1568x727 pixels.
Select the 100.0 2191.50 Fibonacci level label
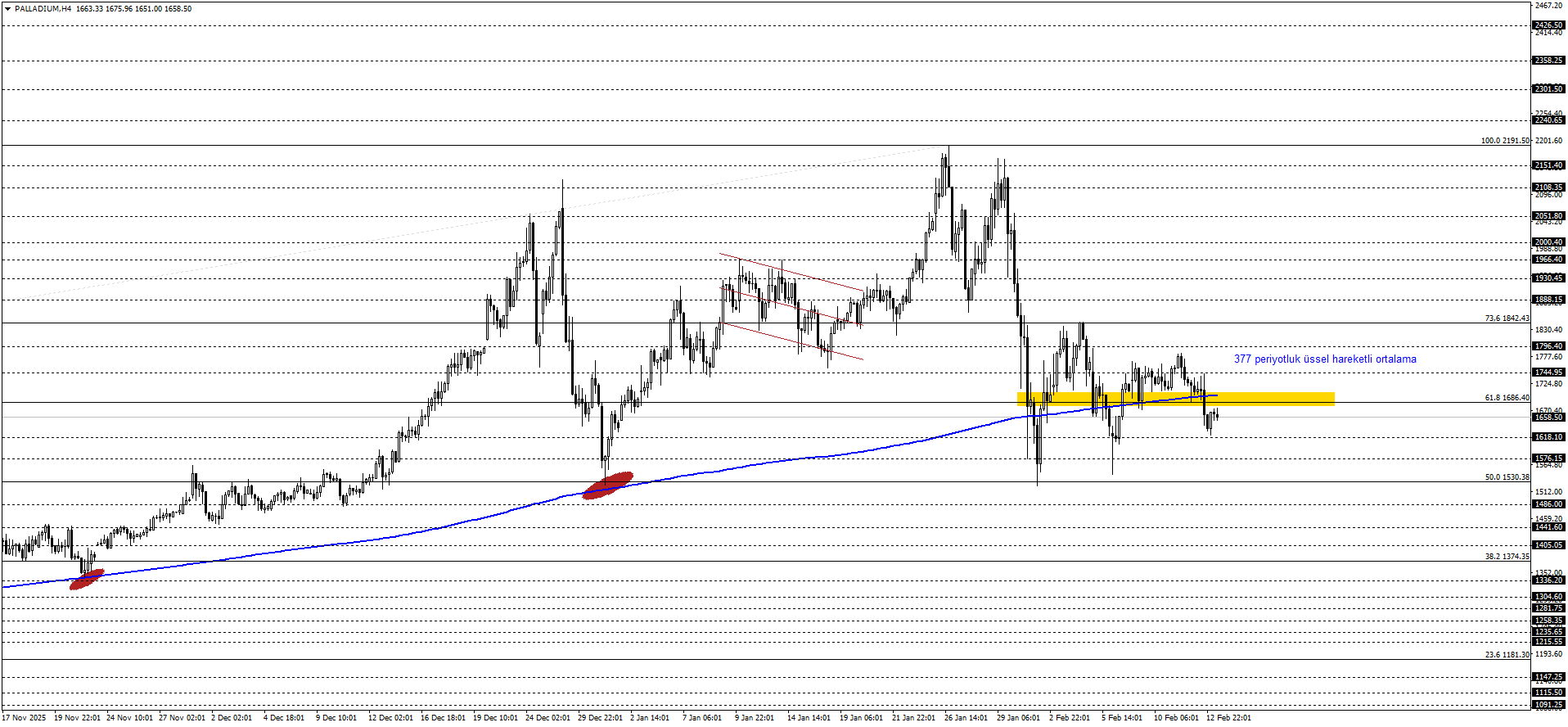[x=1504, y=141]
